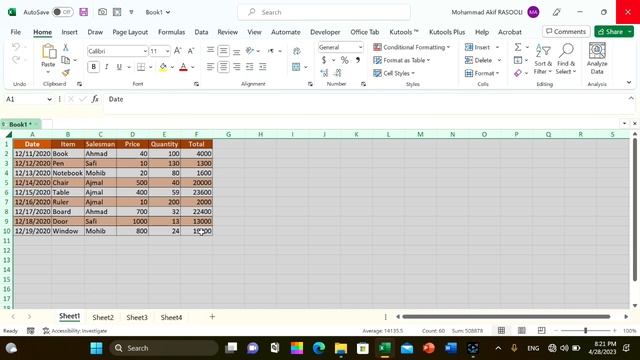The width and height of the screenshot is (640, 360).
Task: Click the Wrap Text icon
Action: pyautogui.click(x=297, y=51)
